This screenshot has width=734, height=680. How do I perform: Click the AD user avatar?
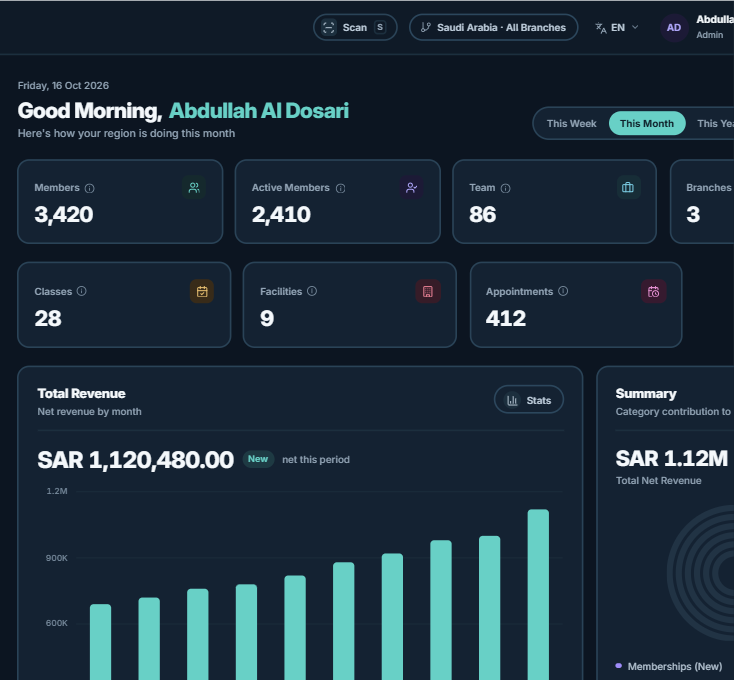[674, 28]
